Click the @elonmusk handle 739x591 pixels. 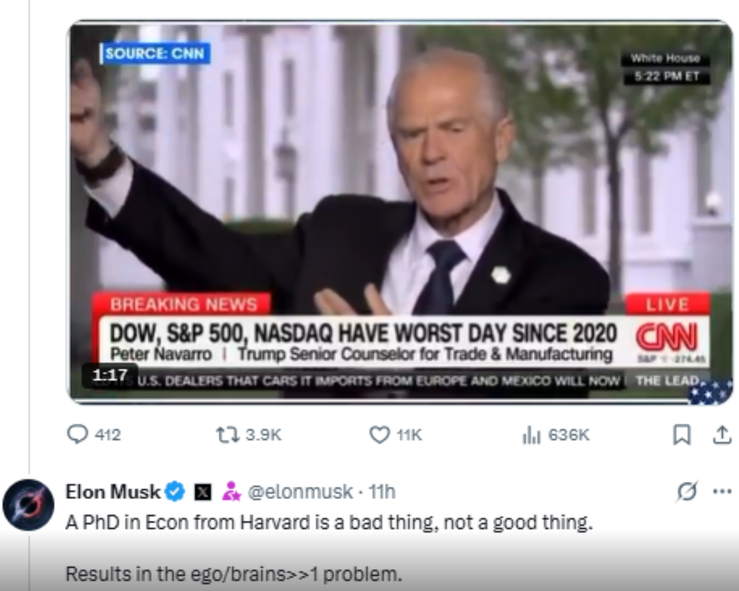click(300, 491)
